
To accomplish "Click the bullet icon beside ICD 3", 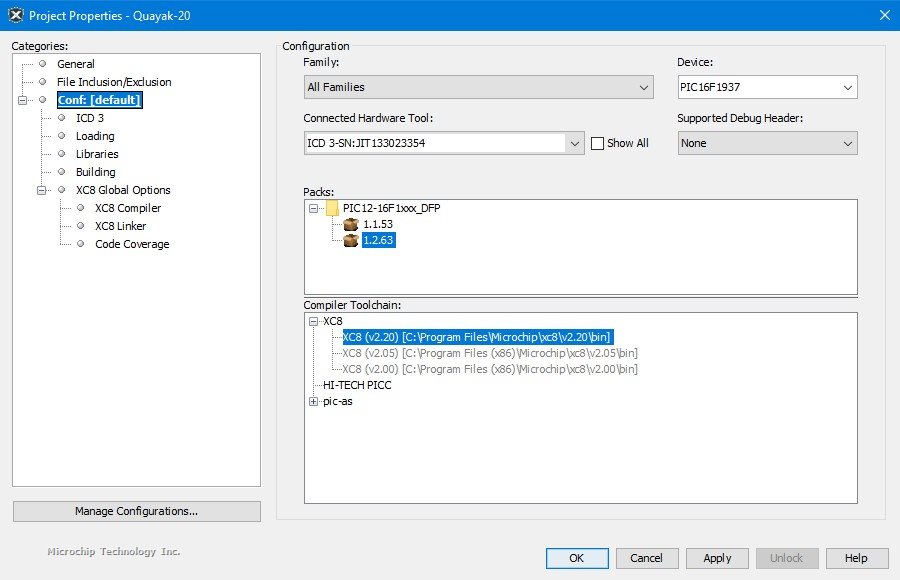I will click(x=61, y=118).
